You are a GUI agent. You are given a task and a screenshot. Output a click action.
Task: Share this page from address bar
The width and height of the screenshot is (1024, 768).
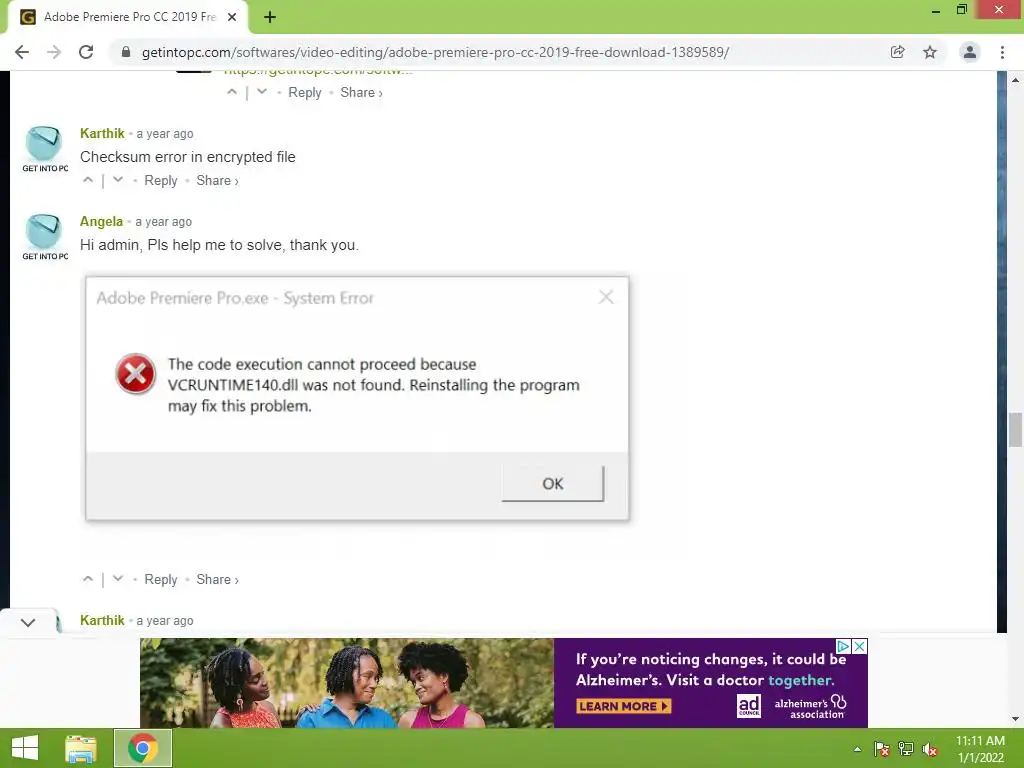(x=897, y=52)
